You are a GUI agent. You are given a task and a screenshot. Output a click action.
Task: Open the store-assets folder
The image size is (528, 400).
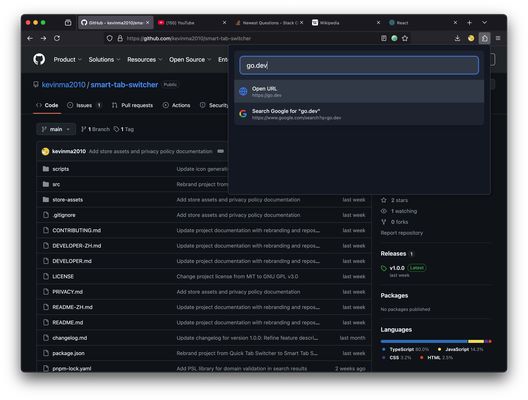68,200
